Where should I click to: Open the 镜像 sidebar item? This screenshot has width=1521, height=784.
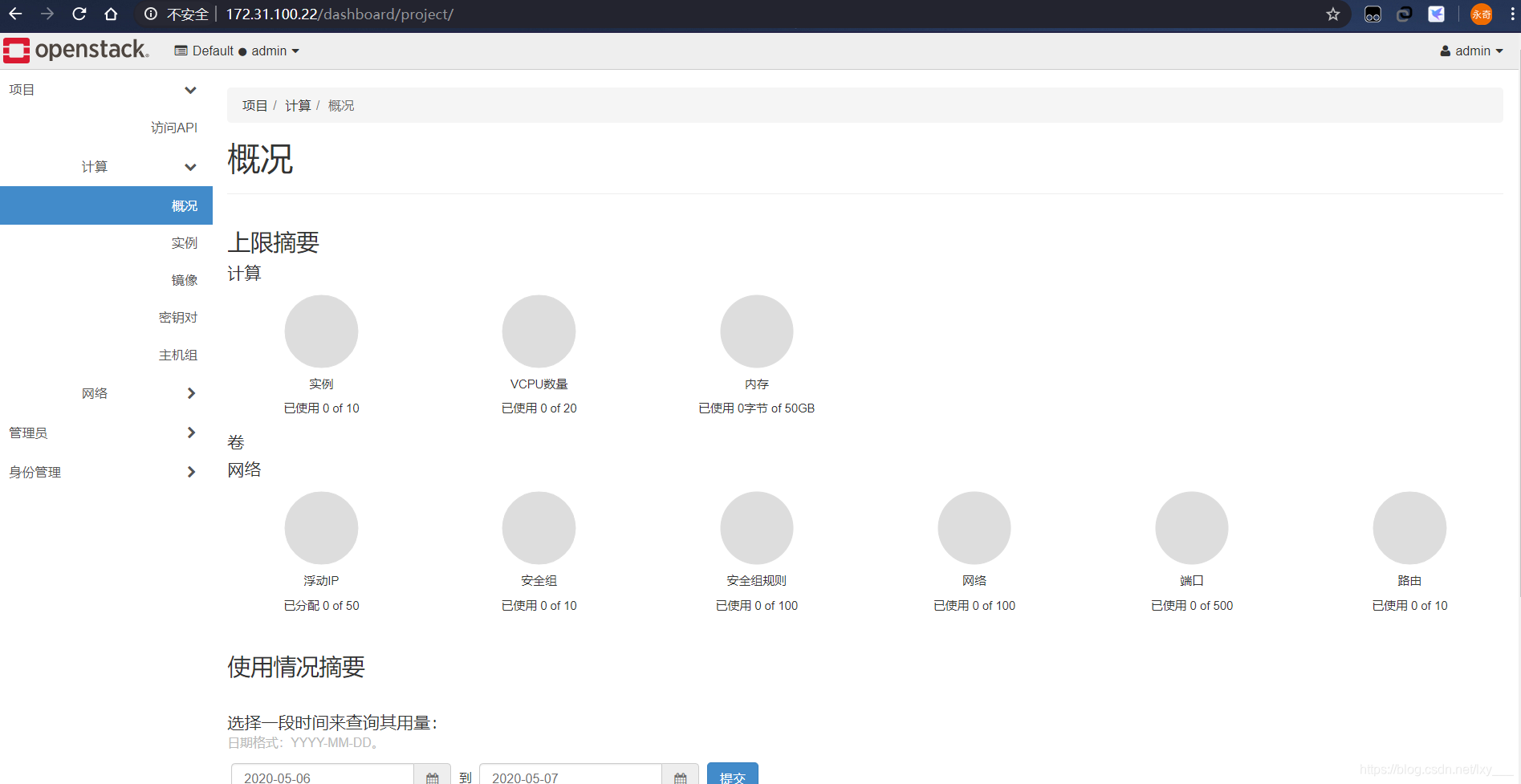185,280
